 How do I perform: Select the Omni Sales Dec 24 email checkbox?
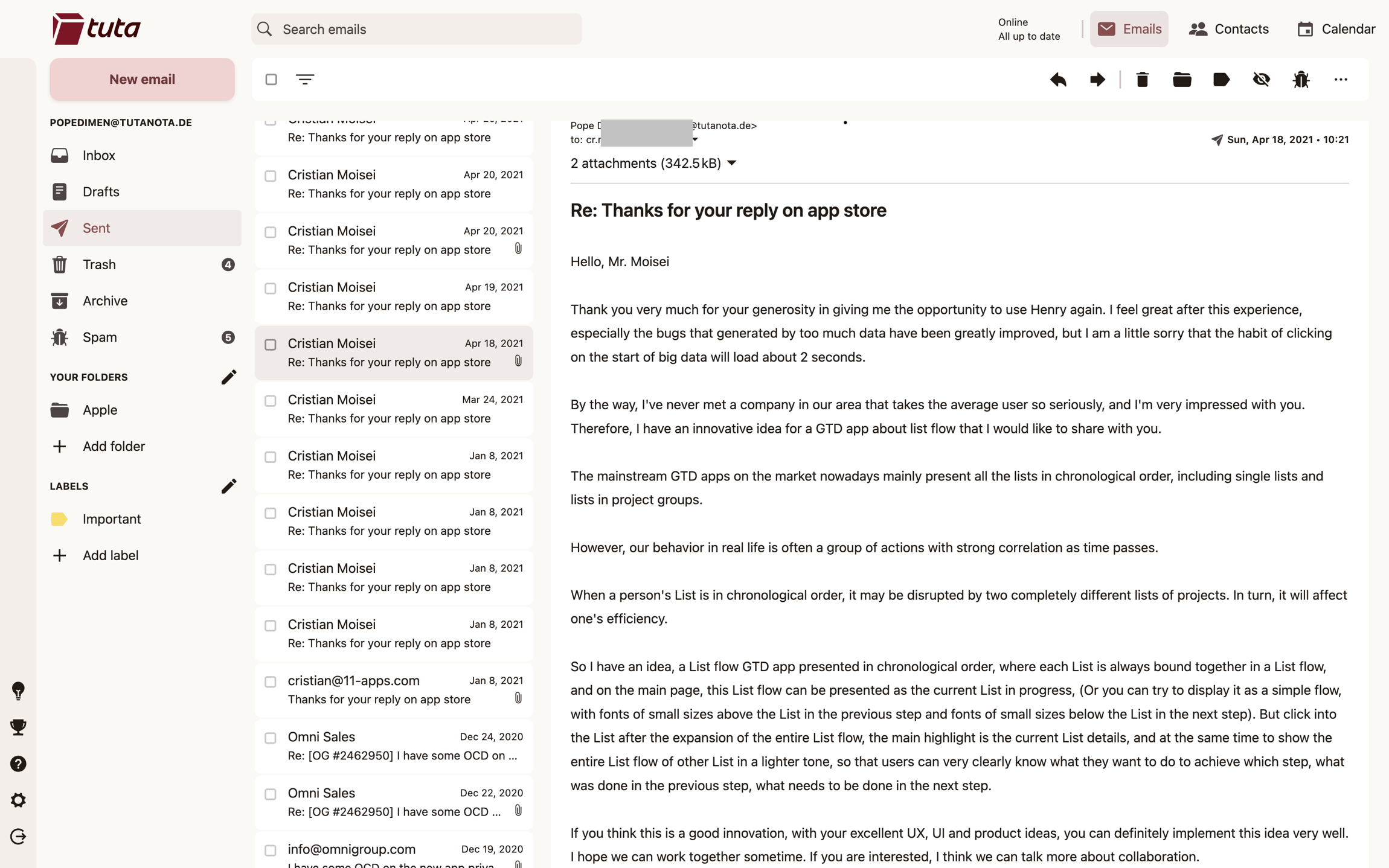point(271,738)
